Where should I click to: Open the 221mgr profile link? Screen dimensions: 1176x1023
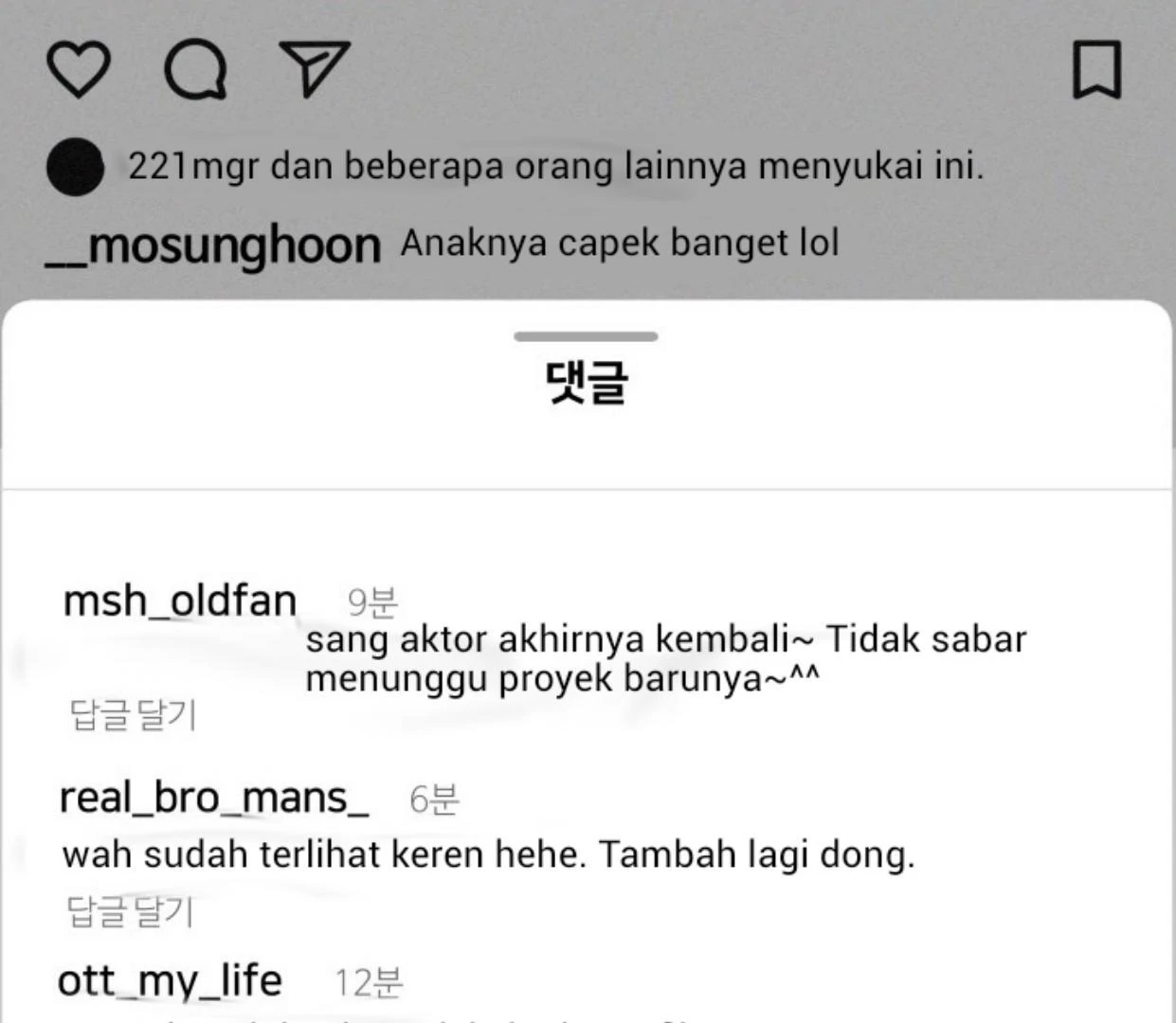(193, 167)
